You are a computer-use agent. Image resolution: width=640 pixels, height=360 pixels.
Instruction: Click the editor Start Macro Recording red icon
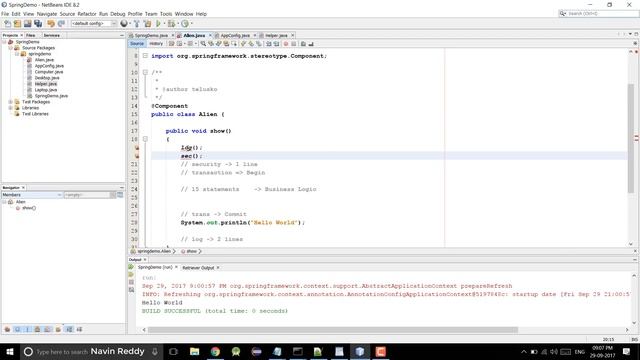(x=286, y=44)
